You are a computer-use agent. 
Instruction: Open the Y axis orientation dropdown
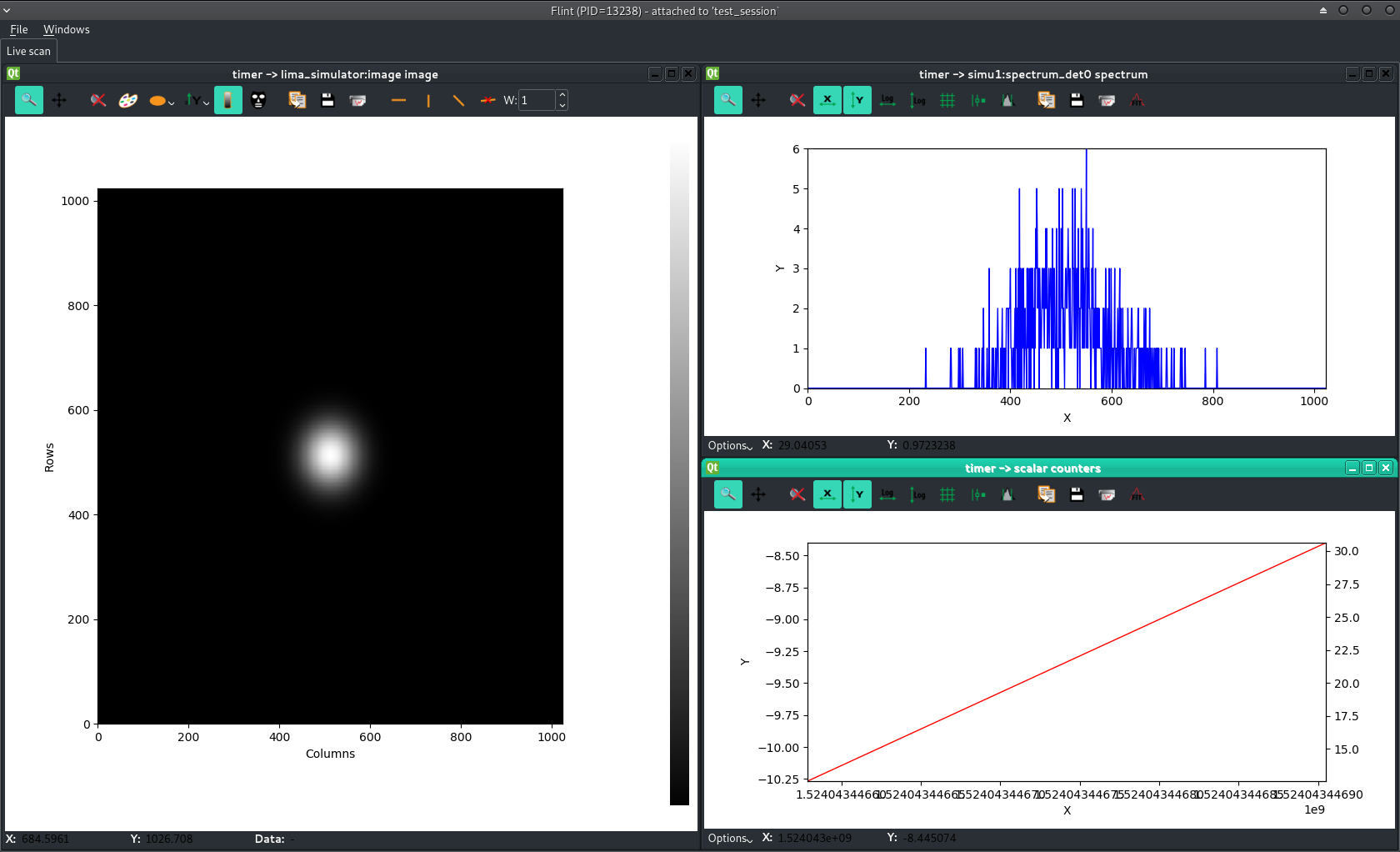coord(197,100)
